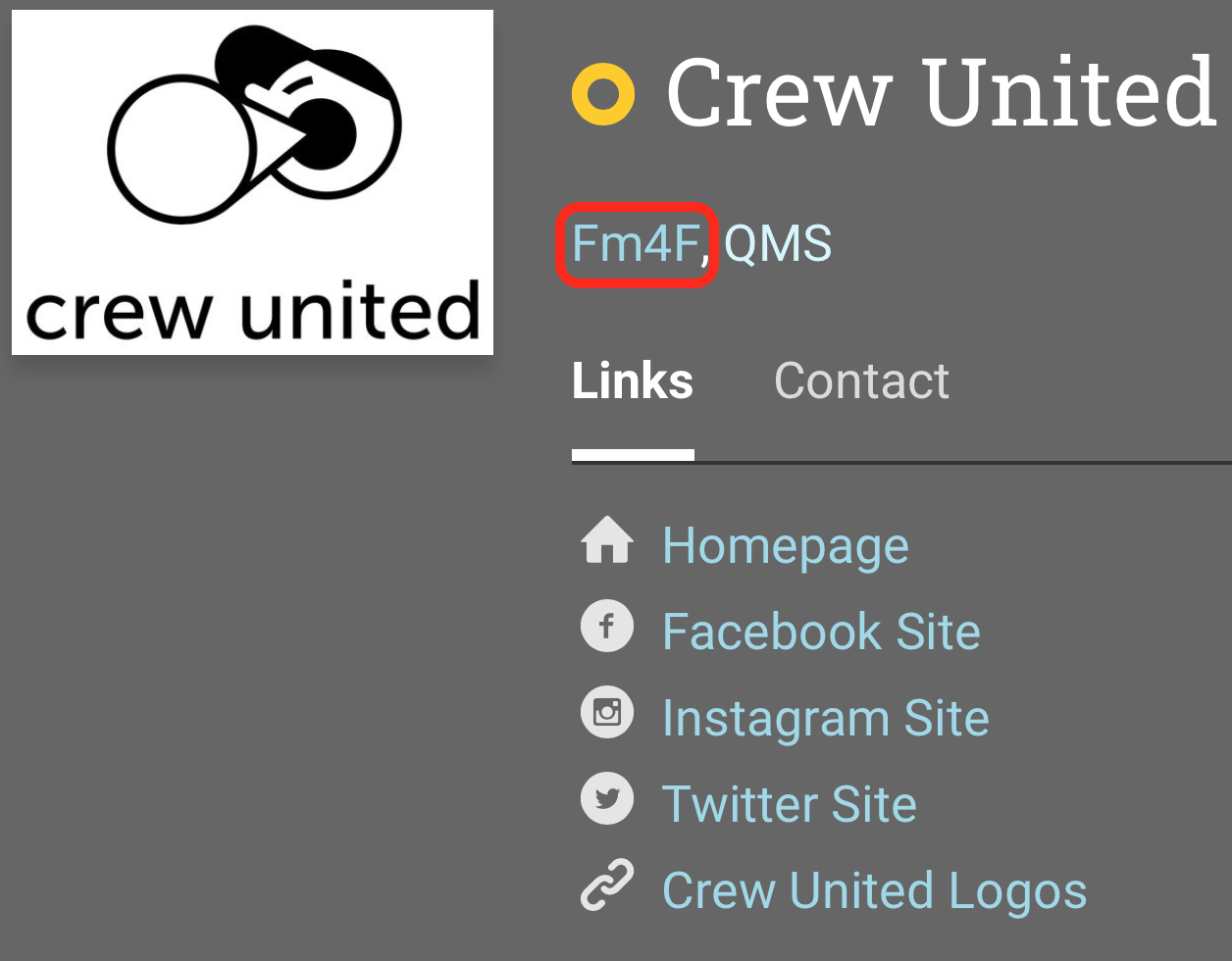The image size is (1232, 961).
Task: Click the Twitter bird icon
Action: coord(607,798)
